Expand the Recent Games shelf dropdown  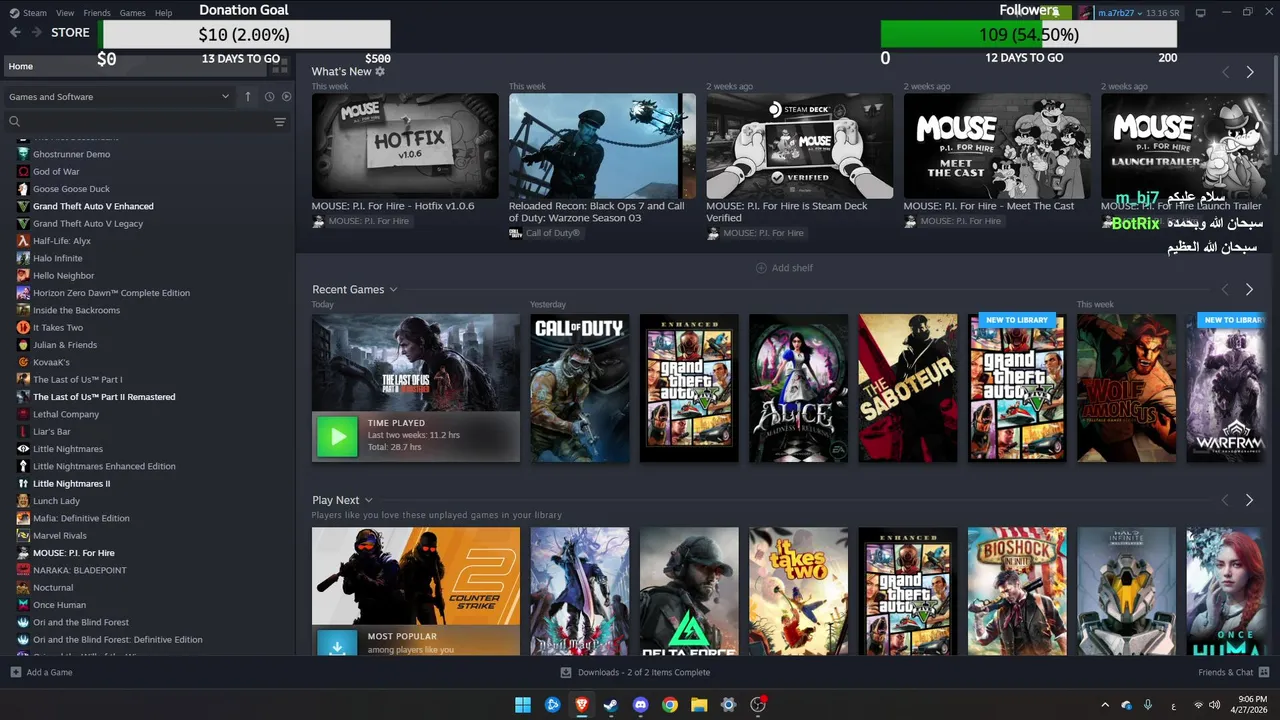pyautogui.click(x=393, y=290)
